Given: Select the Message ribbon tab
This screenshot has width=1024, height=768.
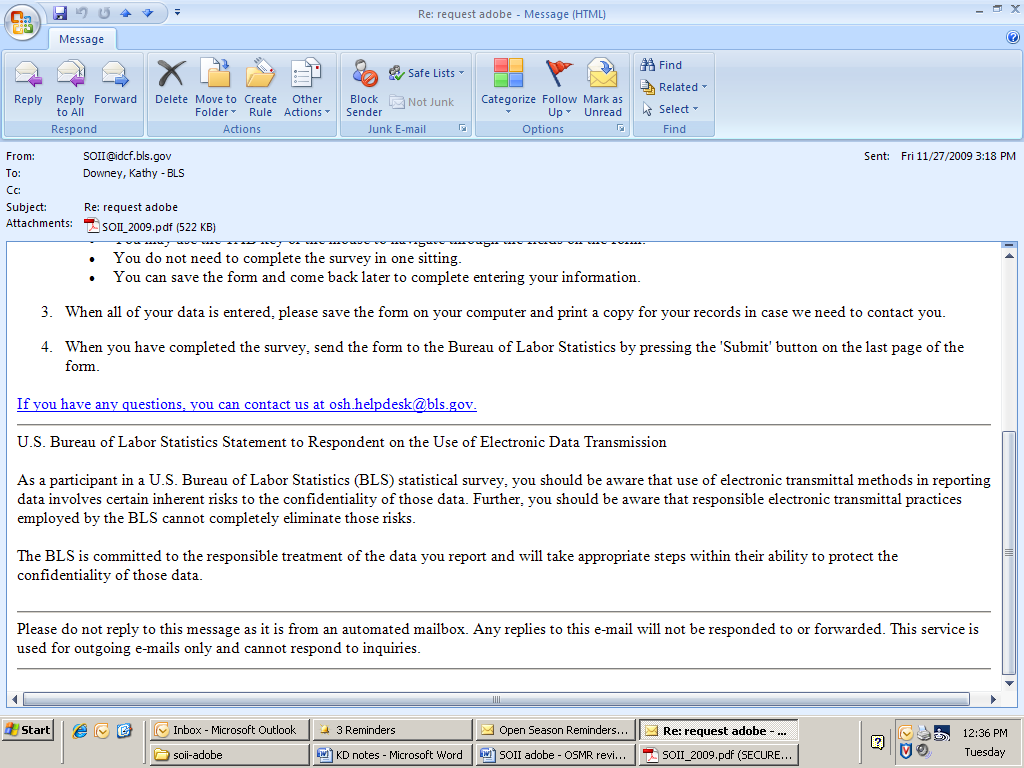Looking at the screenshot, I should [82, 39].
